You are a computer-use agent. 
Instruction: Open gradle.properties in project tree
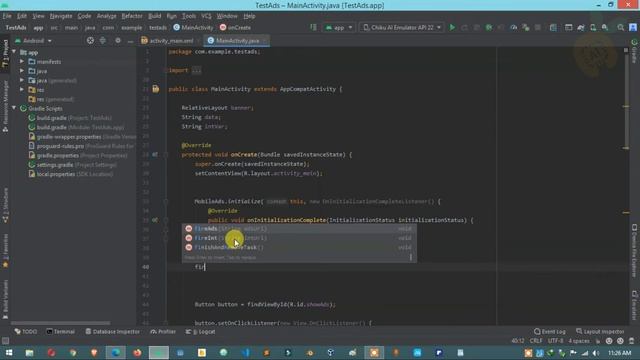click(78, 155)
